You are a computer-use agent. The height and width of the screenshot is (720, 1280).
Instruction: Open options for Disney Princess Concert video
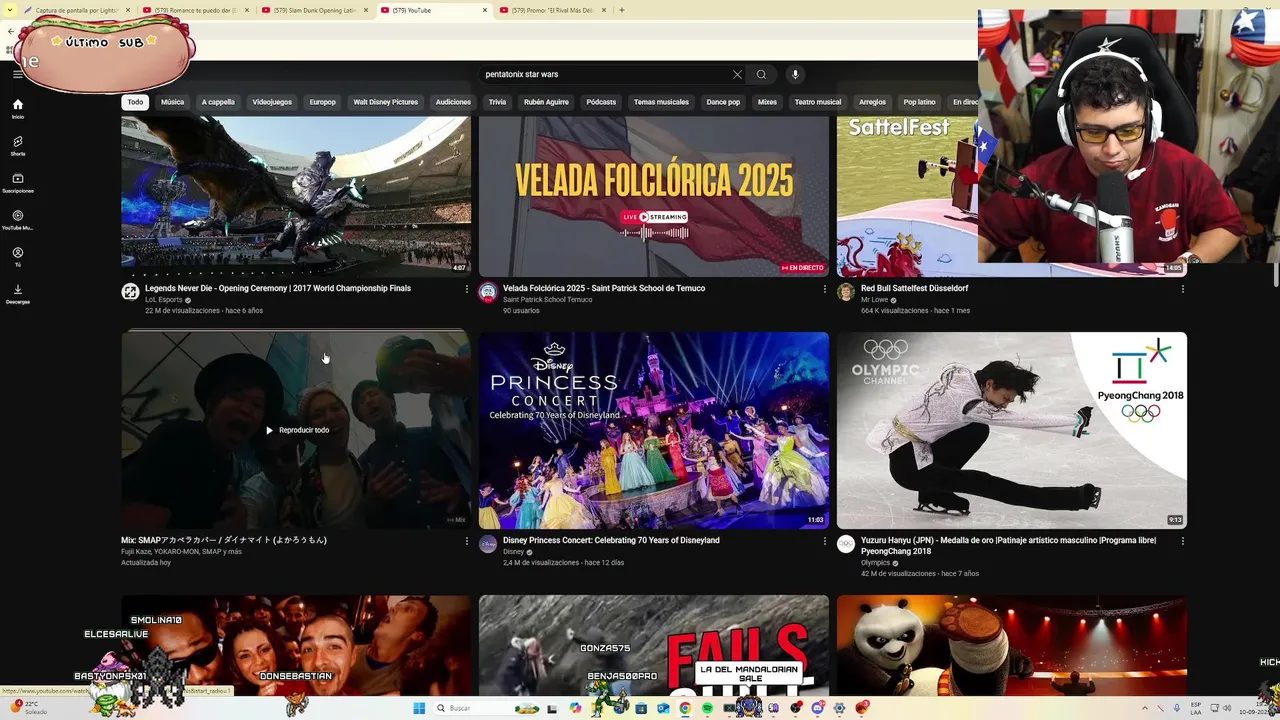coord(824,541)
